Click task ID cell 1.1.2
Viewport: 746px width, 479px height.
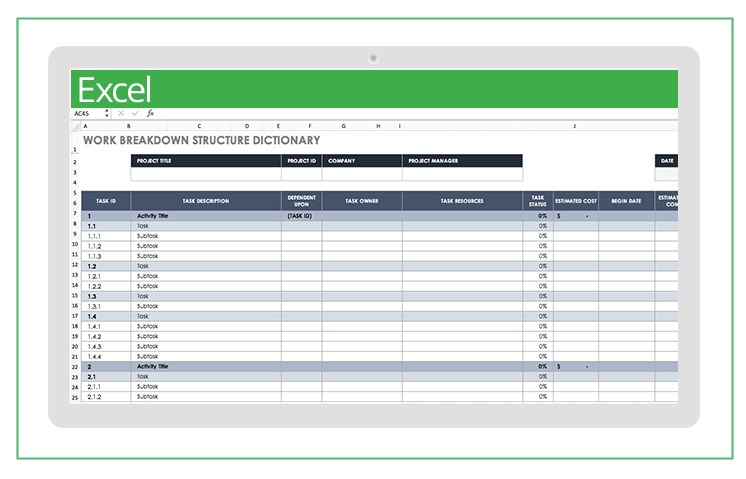tap(105, 246)
